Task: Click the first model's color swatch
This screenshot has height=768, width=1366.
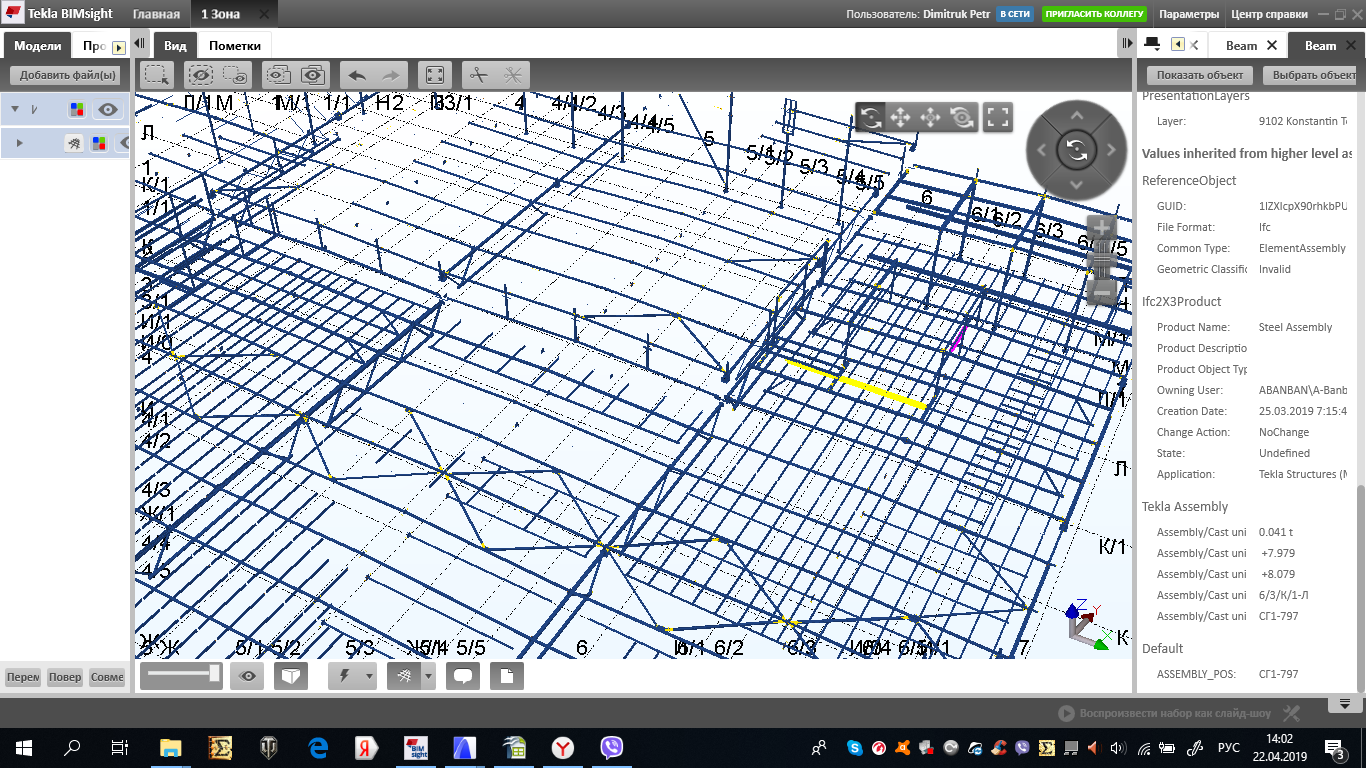Action: tap(77, 110)
